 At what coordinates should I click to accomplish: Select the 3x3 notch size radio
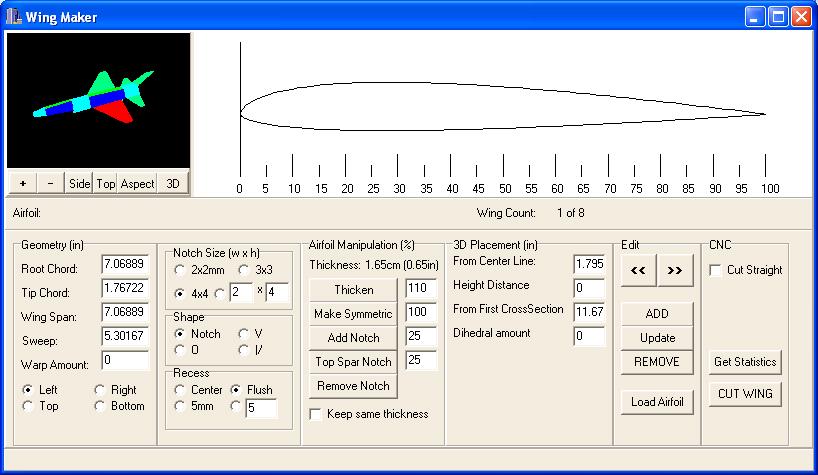(244, 270)
